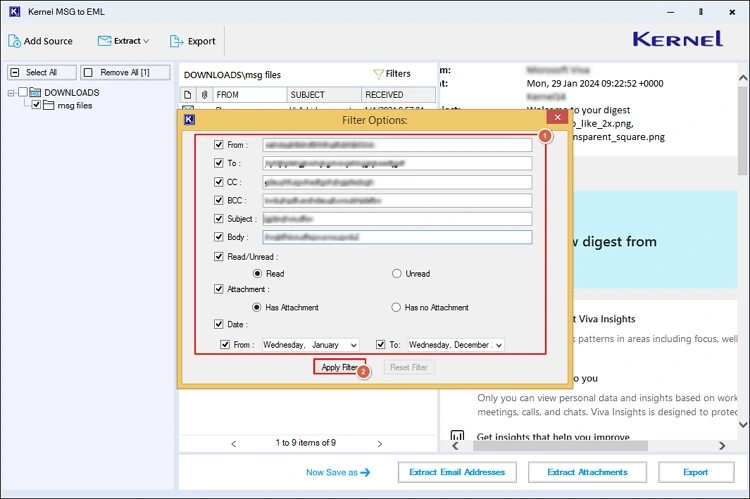Collapse the DOWNLOADS tree node
Screen dimensions: 750x499
click(x=11, y=93)
